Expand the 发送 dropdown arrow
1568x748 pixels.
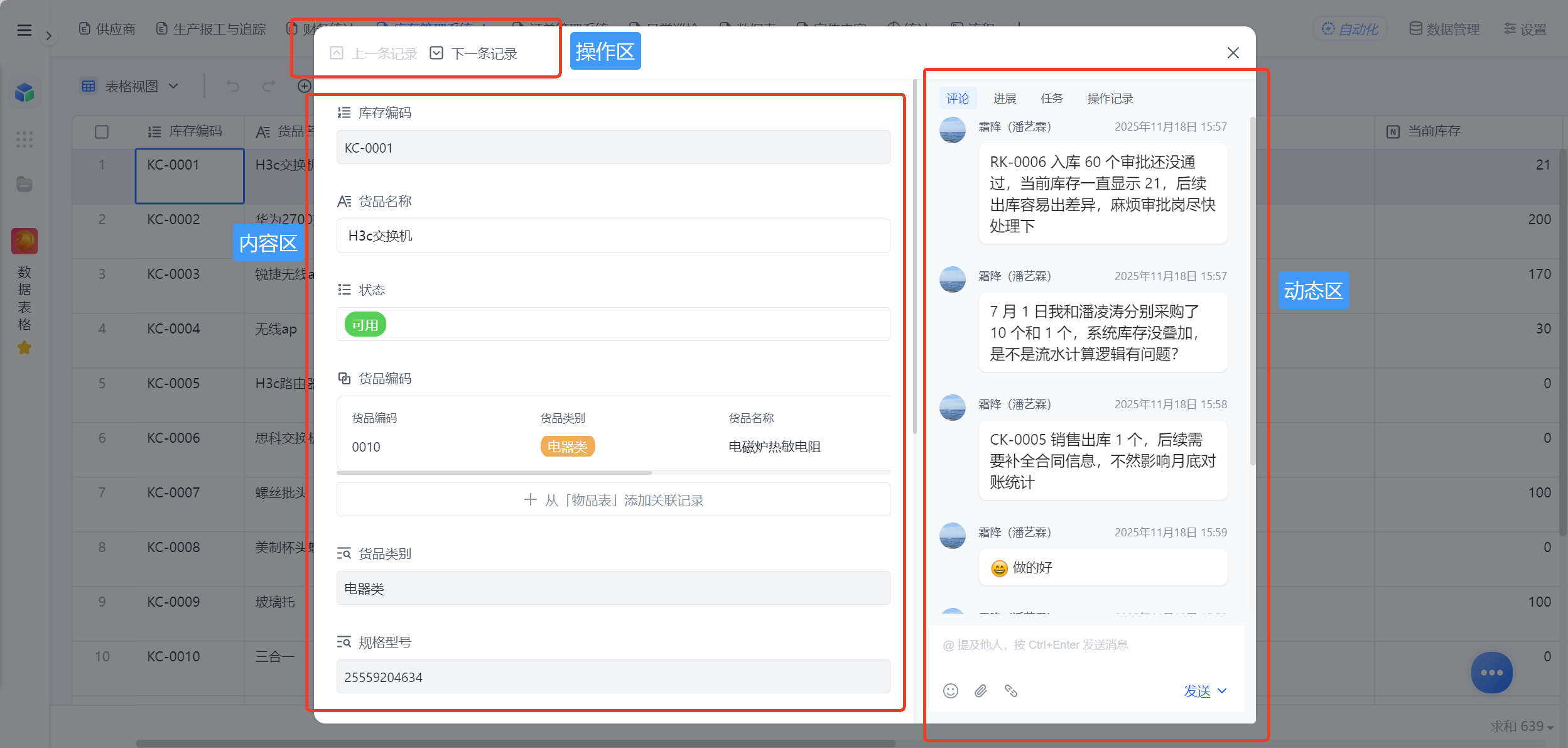point(1222,691)
